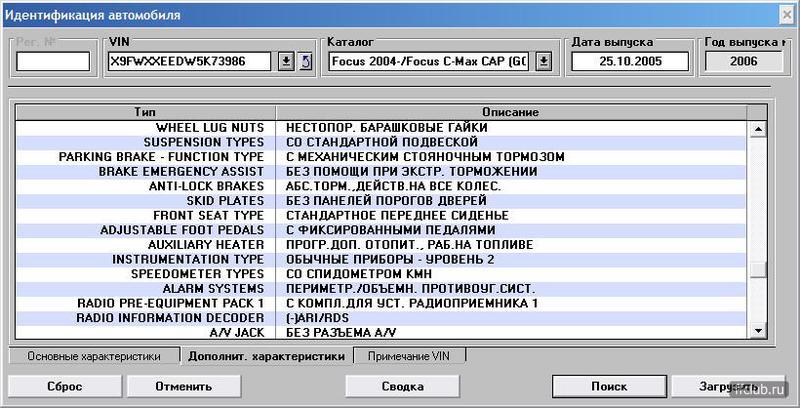Select PARKING BRAKE - FUNCTION TYPE row
This screenshot has height=408, width=800.
381,157
